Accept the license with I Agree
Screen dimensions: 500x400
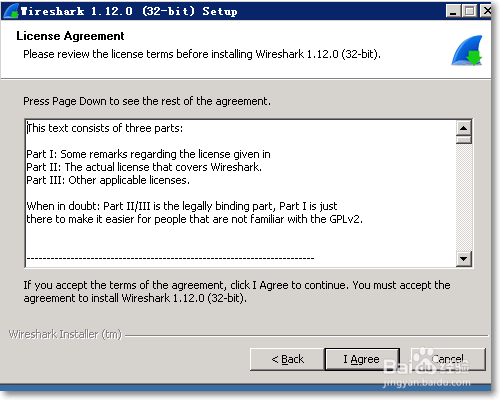coord(362,359)
